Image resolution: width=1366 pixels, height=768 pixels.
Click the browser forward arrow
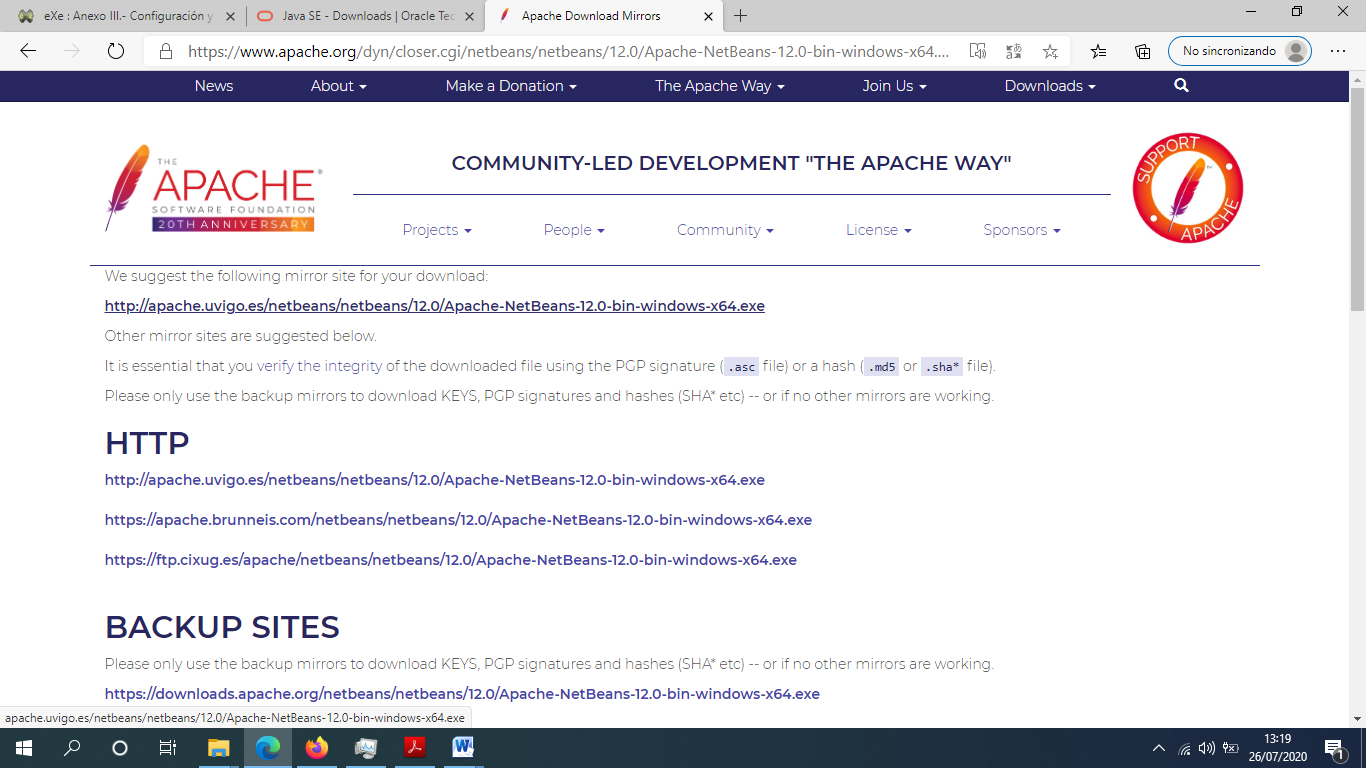tap(72, 51)
